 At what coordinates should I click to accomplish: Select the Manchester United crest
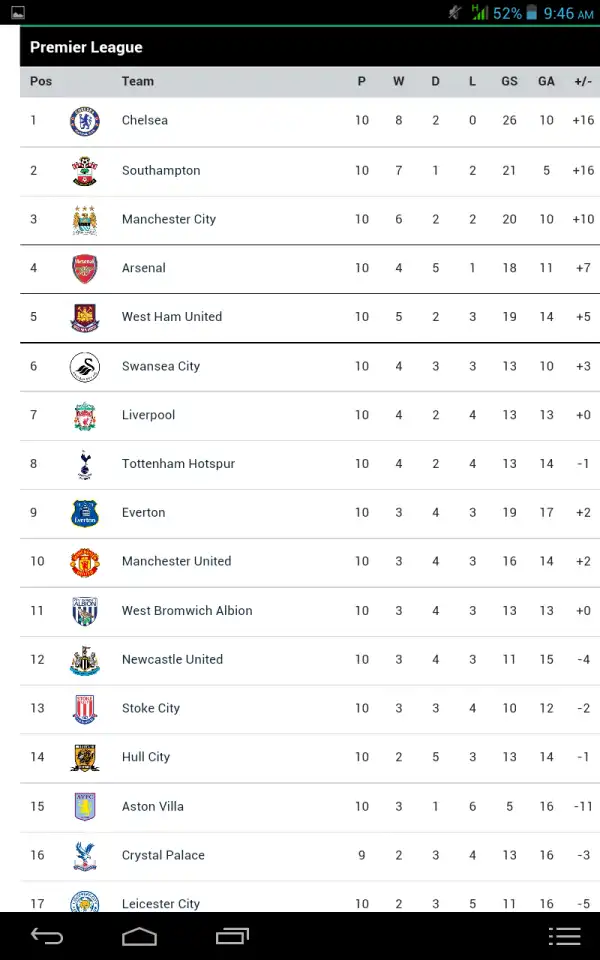[84, 561]
